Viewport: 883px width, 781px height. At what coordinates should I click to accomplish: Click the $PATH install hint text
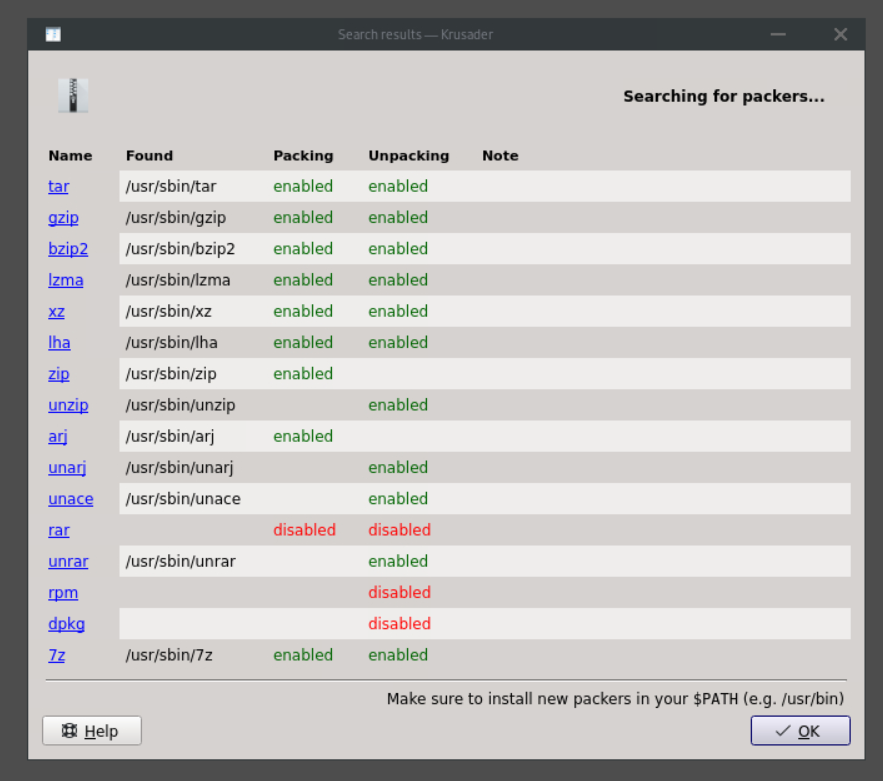(x=616, y=699)
